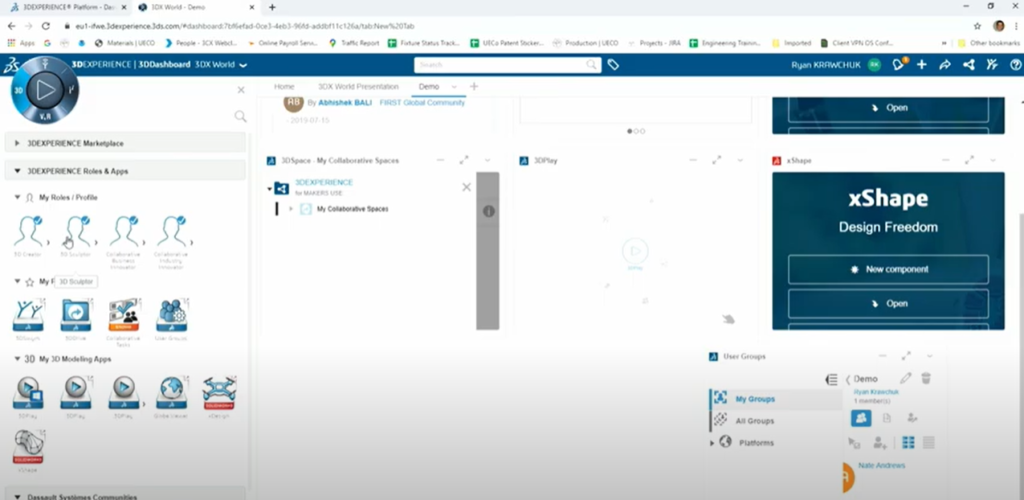Launch 3DPlay app with Windows badge
This screenshot has height=500, width=1024.
(x=28, y=392)
